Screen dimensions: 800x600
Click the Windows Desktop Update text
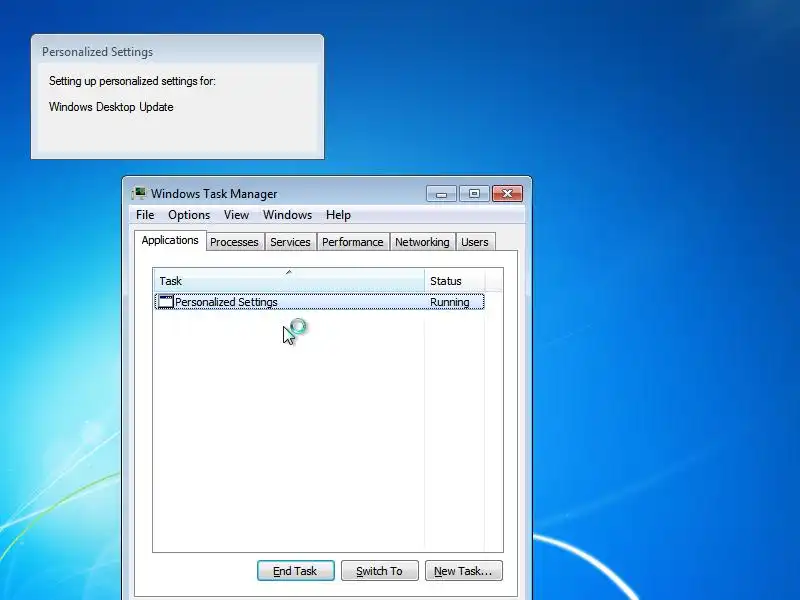111,107
